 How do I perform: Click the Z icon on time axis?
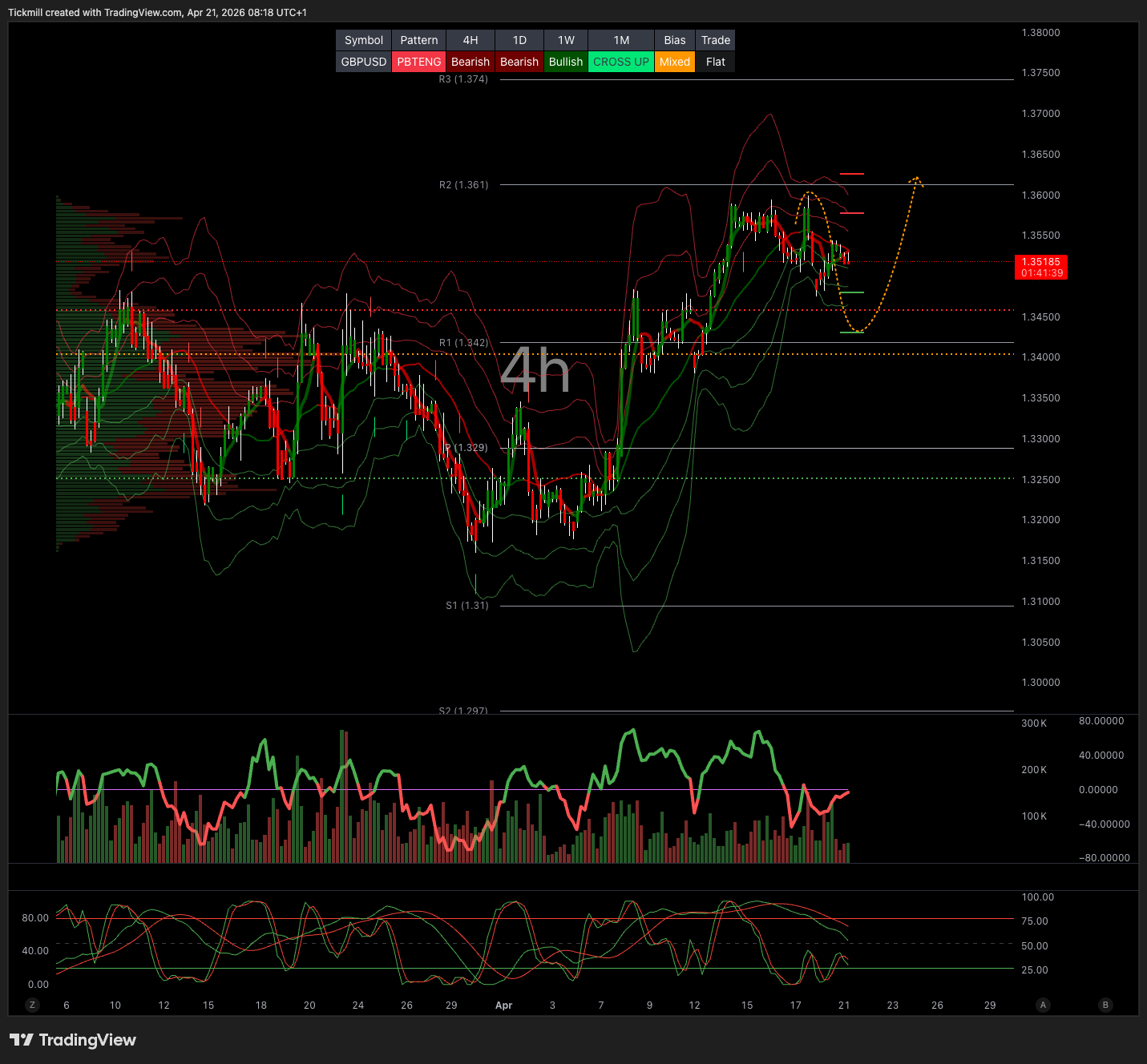[32, 1005]
